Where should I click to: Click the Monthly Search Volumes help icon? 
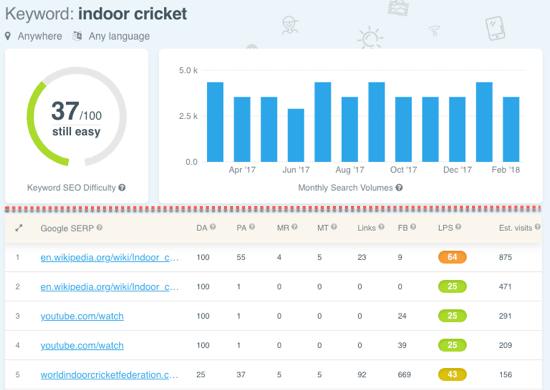tap(399, 188)
